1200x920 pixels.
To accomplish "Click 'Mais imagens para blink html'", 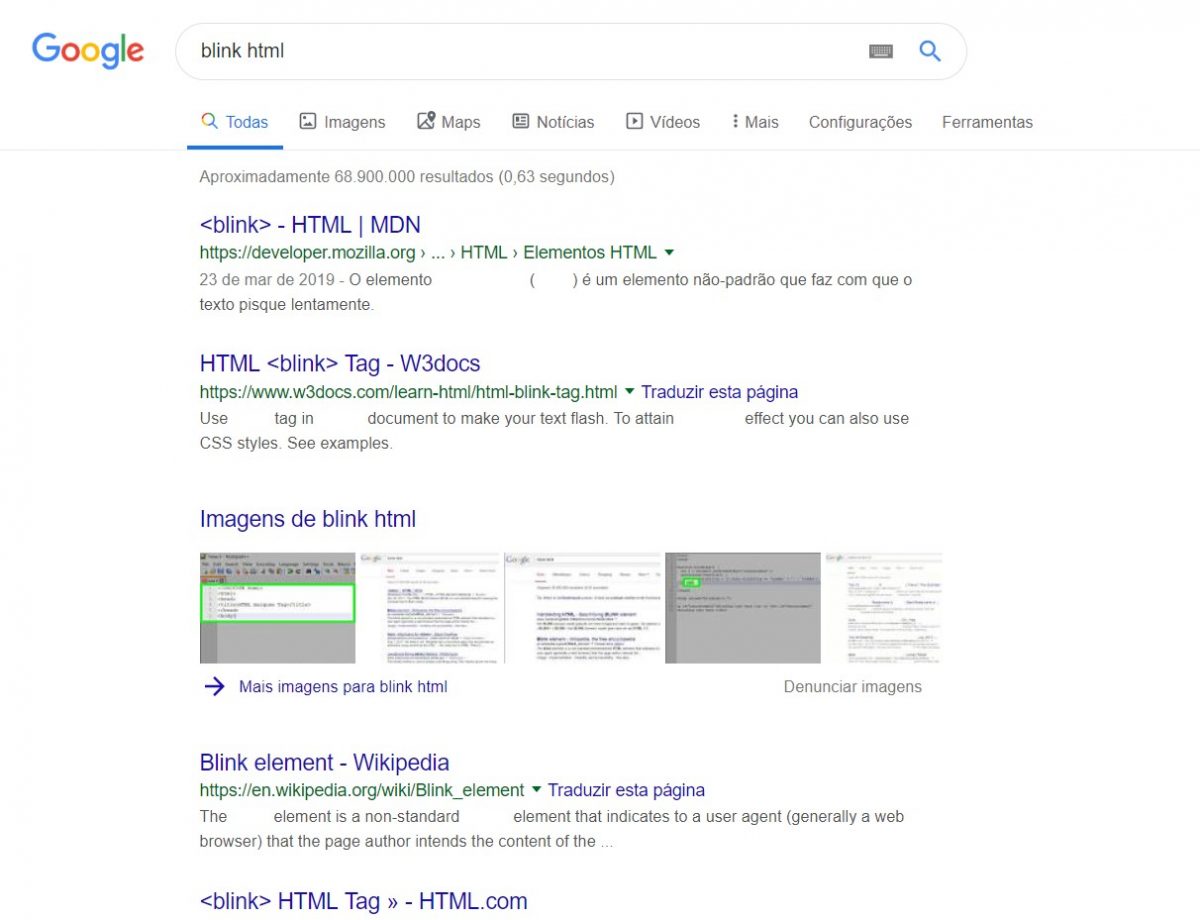I will point(343,687).
